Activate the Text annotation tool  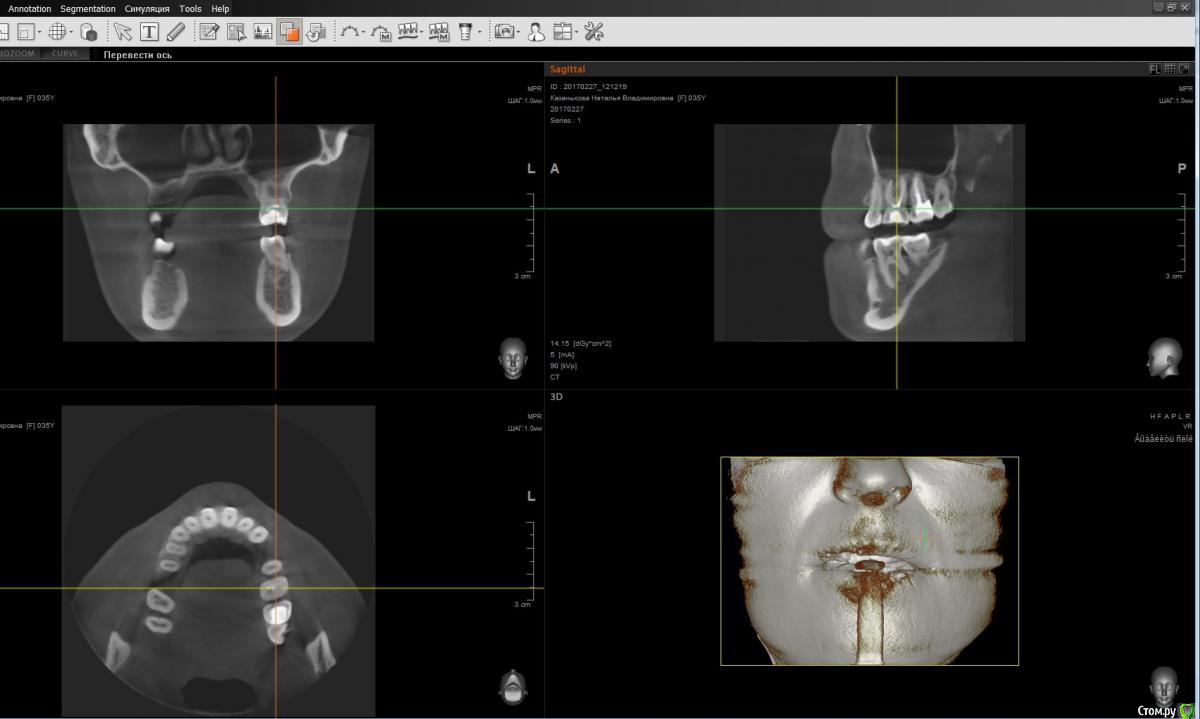coord(149,32)
